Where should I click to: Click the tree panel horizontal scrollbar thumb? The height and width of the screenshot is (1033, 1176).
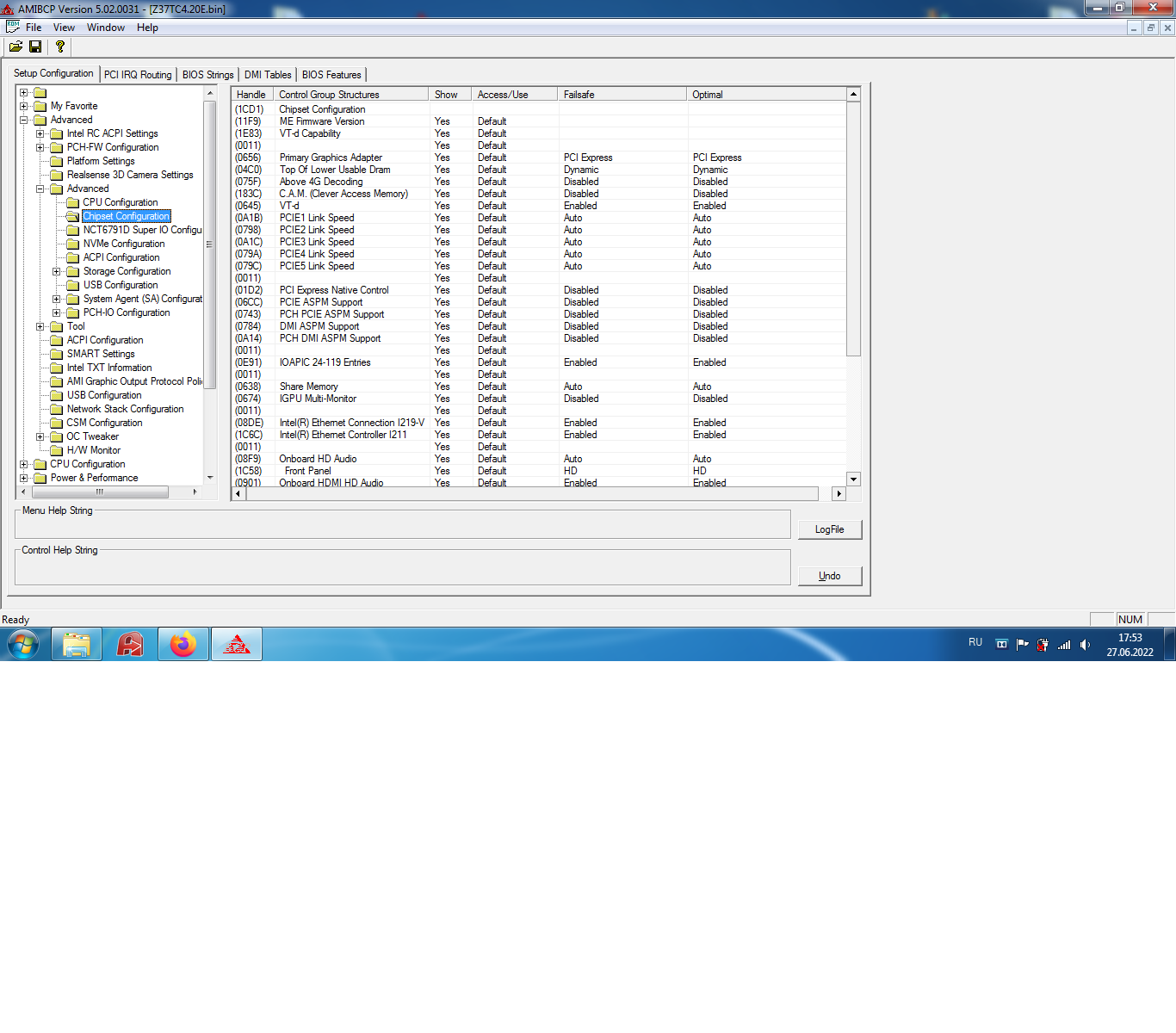point(100,492)
